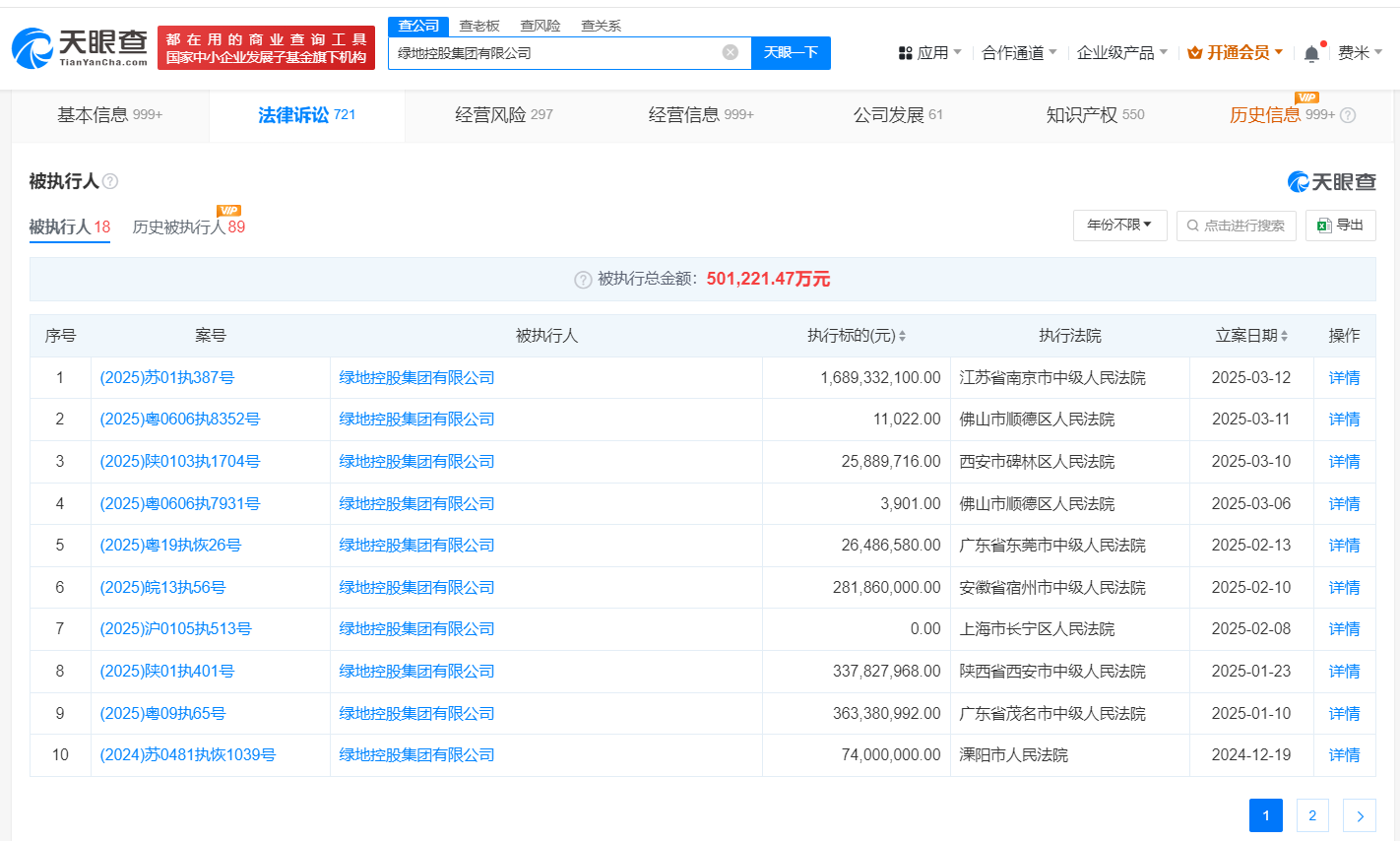
Task: Open case (2025)粤0606执8352号
Action: (180, 420)
